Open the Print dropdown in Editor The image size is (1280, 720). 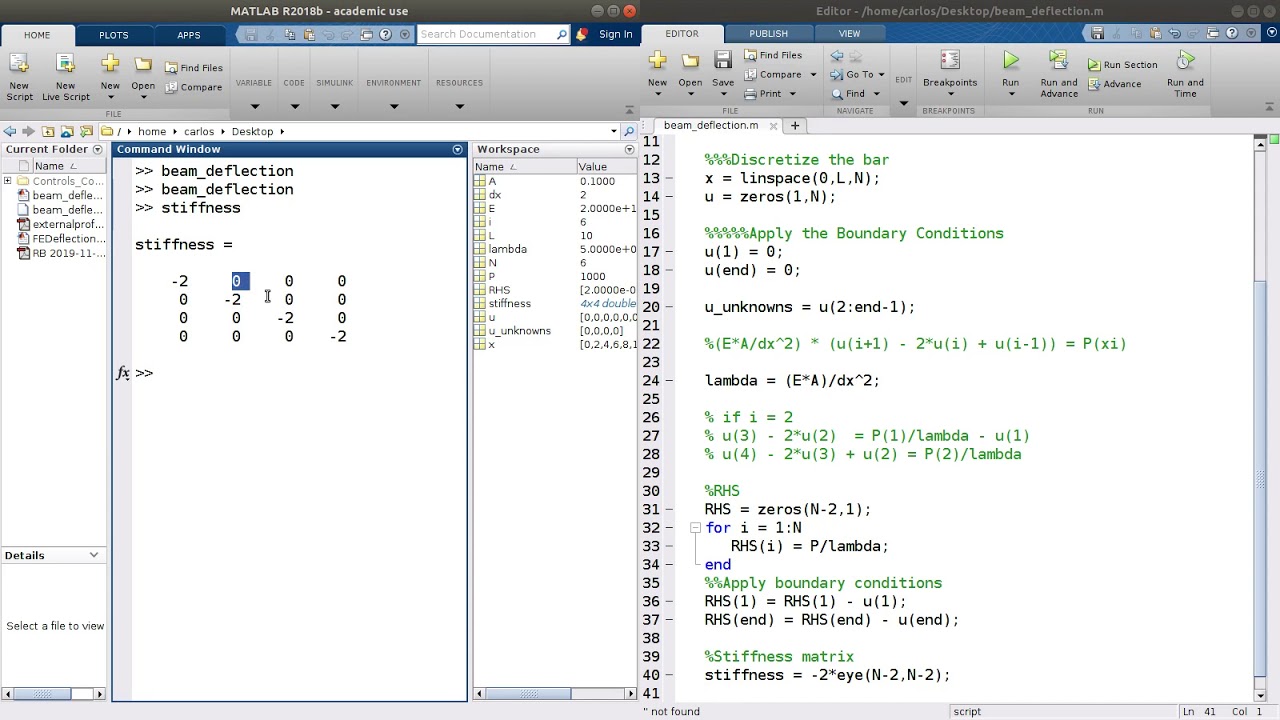pos(792,94)
